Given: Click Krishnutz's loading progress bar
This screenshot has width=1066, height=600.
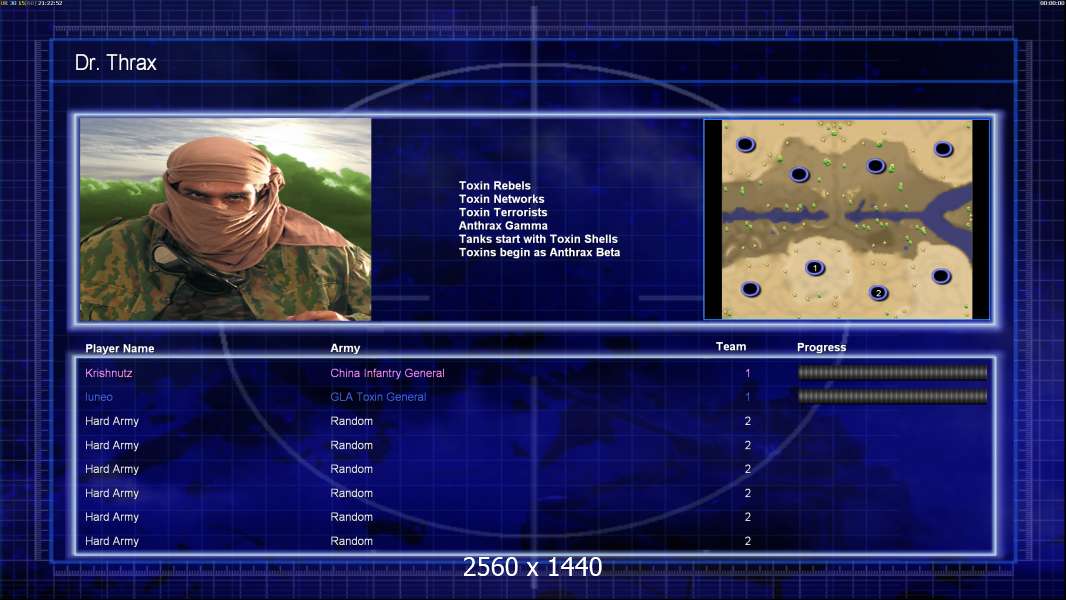Looking at the screenshot, I should [x=892, y=372].
